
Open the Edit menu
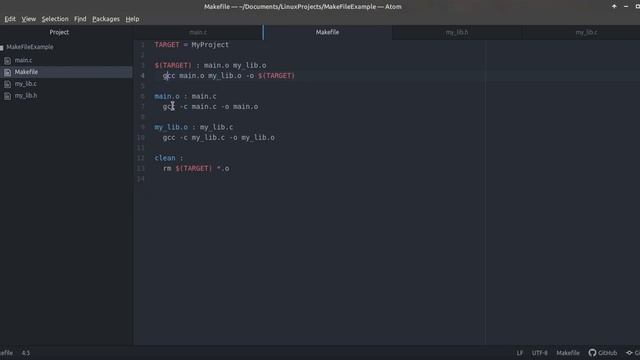point(10,19)
